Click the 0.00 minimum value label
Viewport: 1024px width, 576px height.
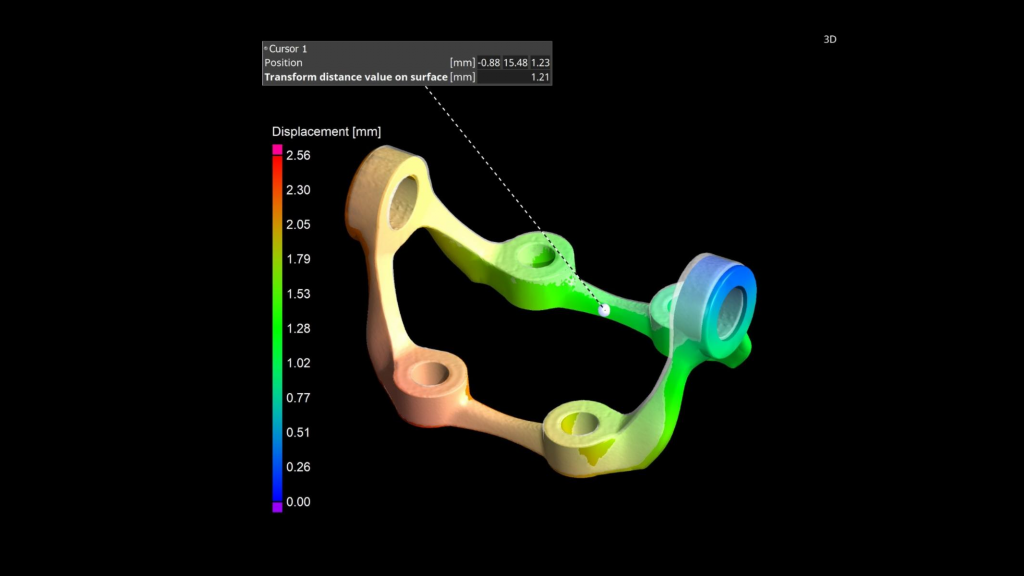[x=299, y=501]
